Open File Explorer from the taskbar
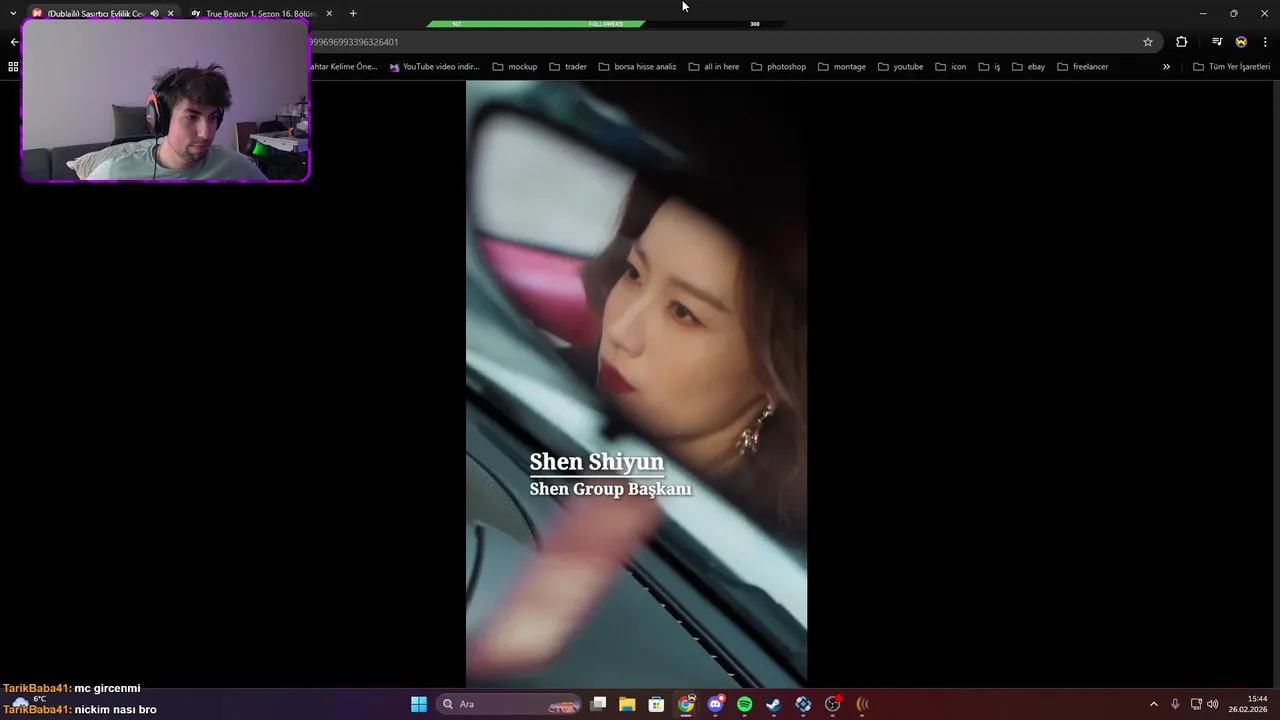The width and height of the screenshot is (1280, 720). point(627,704)
